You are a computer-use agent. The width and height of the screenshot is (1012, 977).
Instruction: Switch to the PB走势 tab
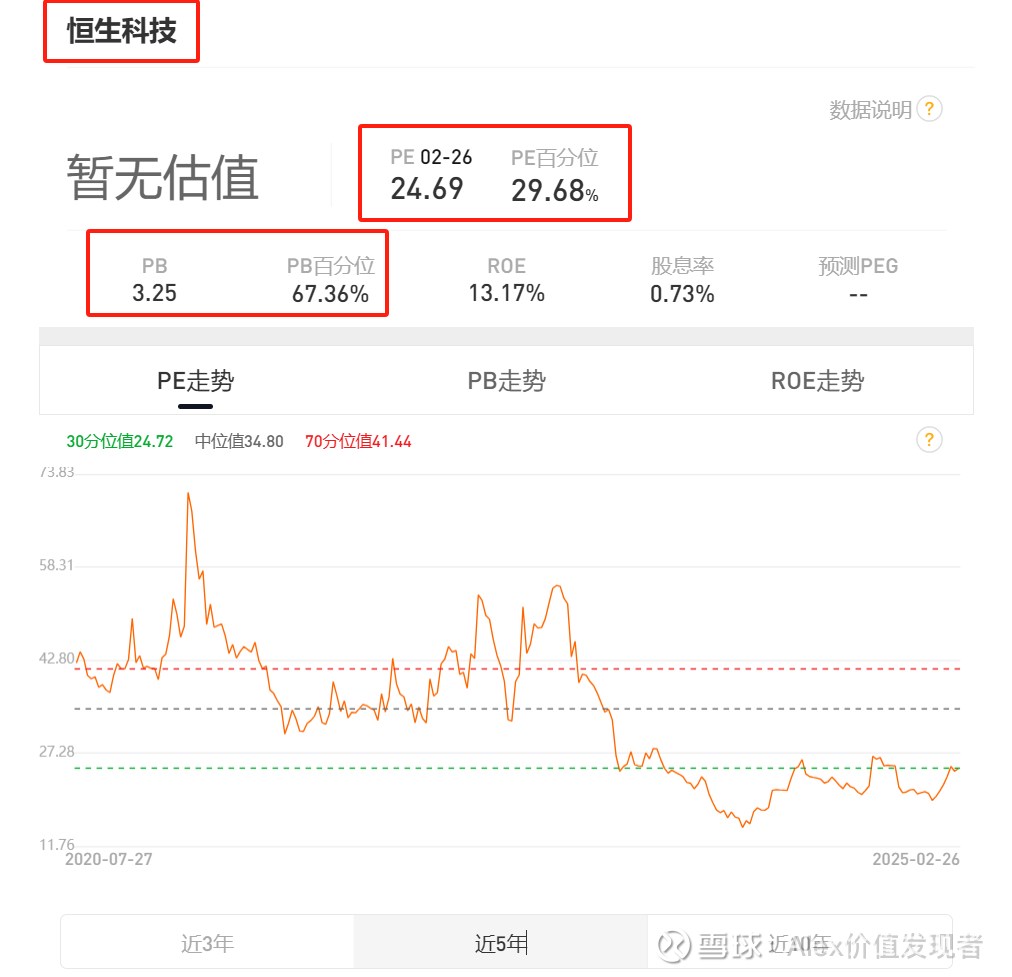(x=507, y=381)
